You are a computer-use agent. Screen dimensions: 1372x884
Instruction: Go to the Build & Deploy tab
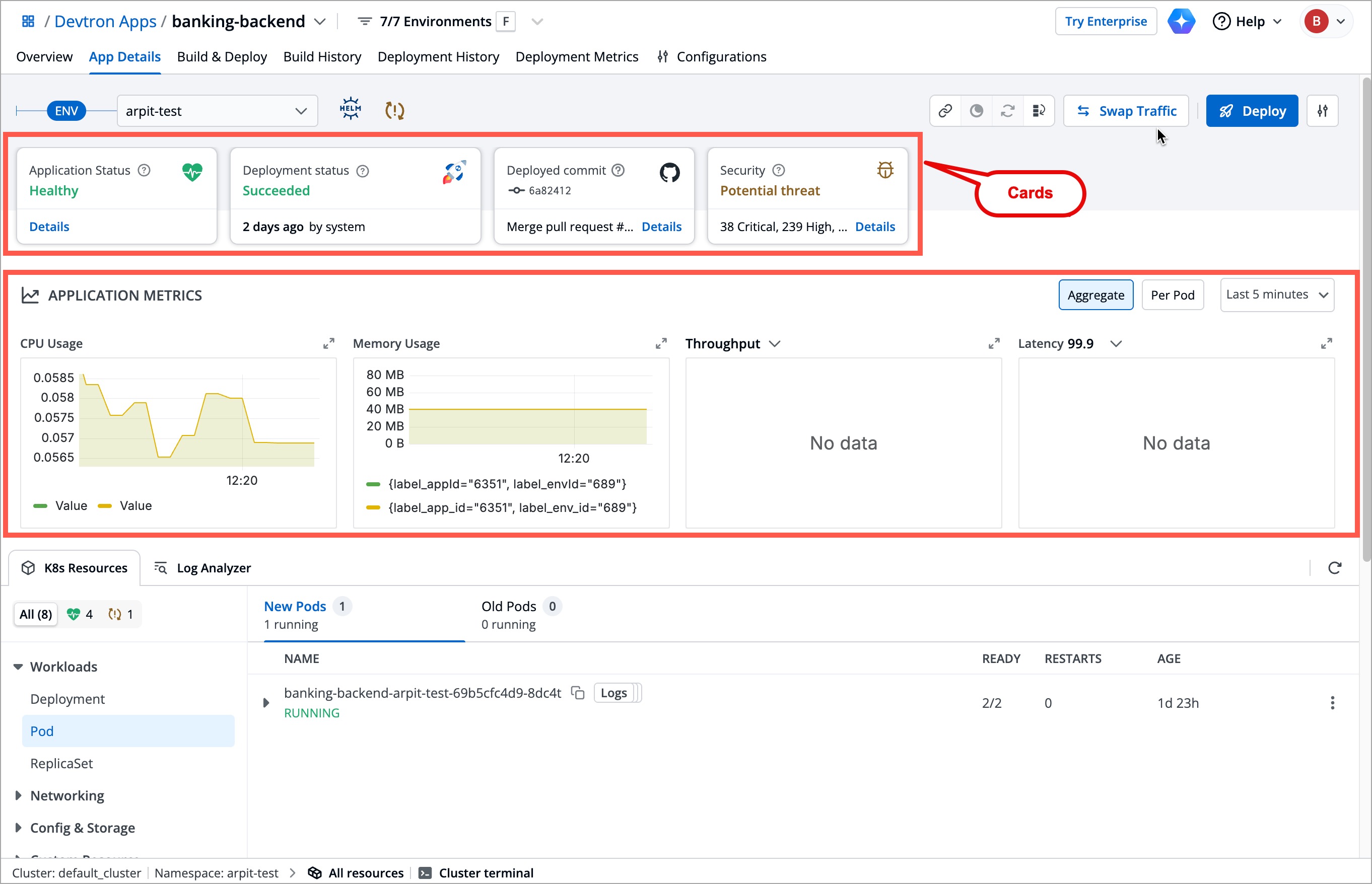(x=222, y=57)
